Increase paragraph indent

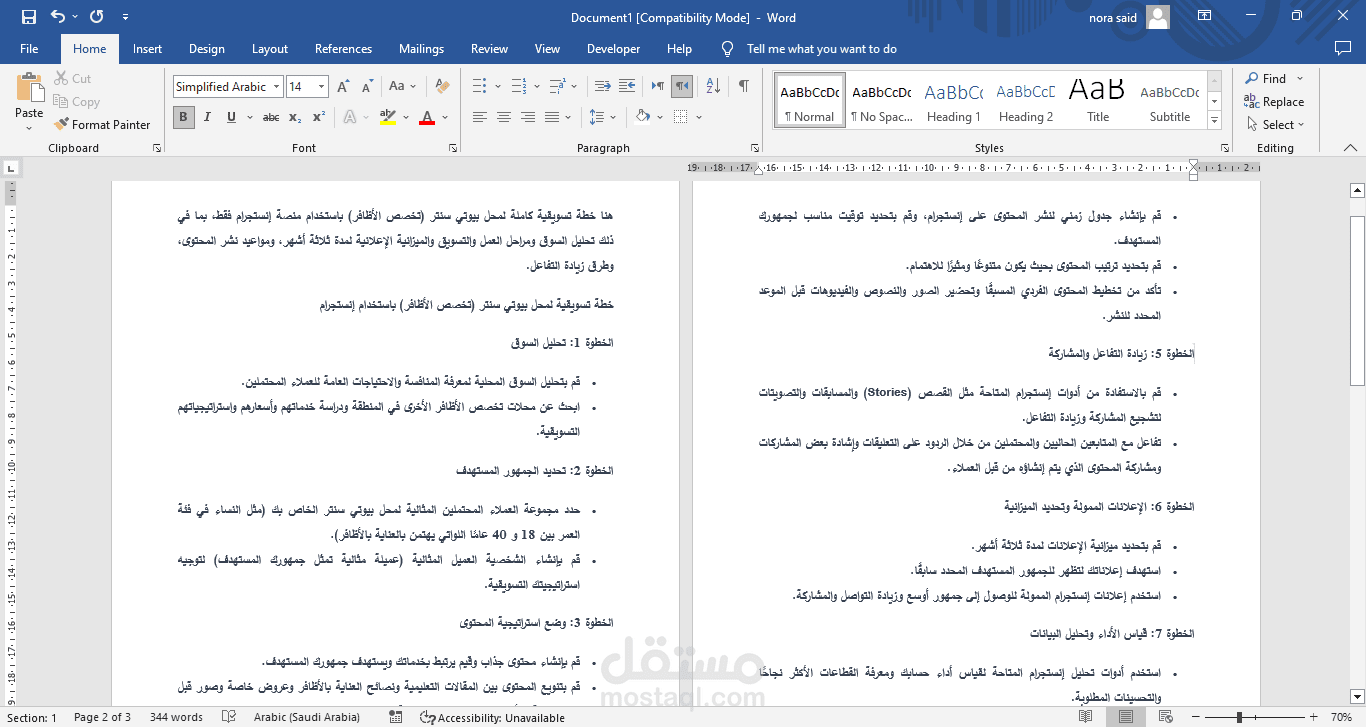[x=628, y=86]
